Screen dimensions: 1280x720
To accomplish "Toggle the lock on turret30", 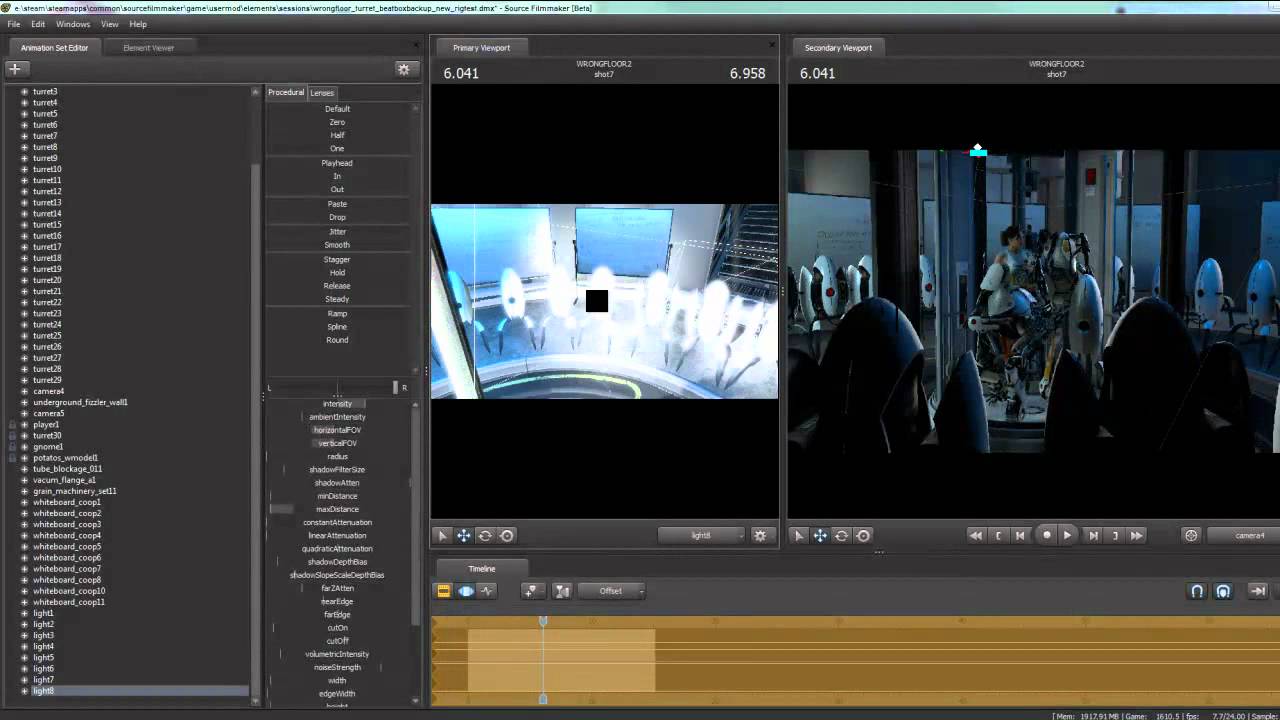I will [x=12, y=436].
